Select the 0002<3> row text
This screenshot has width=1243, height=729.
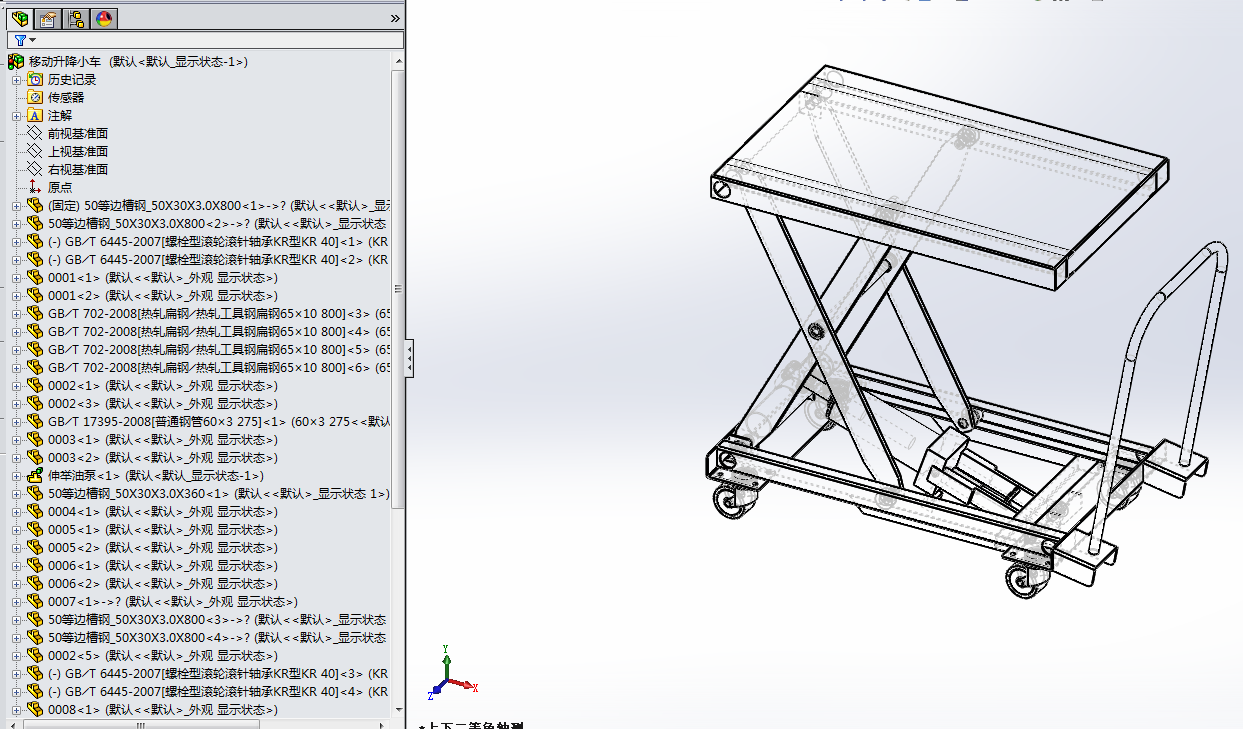[x=163, y=404]
